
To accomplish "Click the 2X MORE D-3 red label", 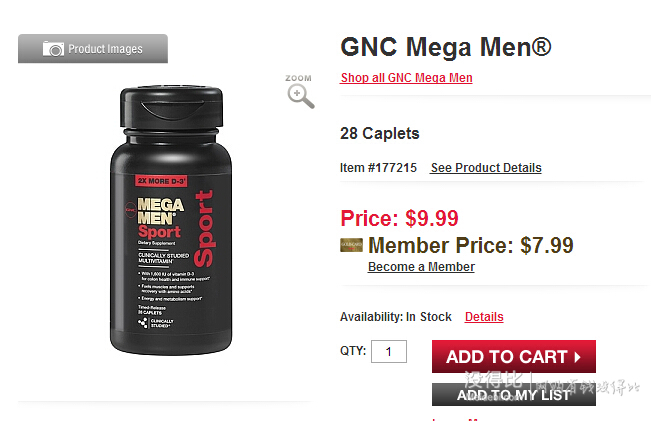I will tap(161, 181).
